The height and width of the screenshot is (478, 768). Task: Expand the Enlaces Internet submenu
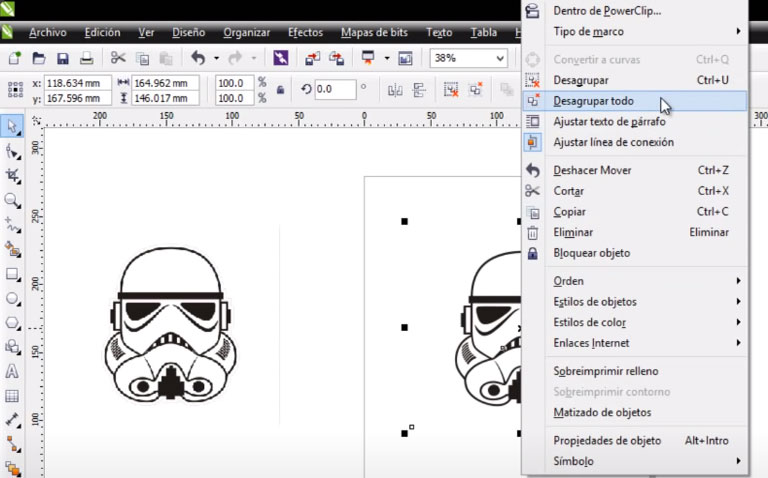tap(635, 343)
